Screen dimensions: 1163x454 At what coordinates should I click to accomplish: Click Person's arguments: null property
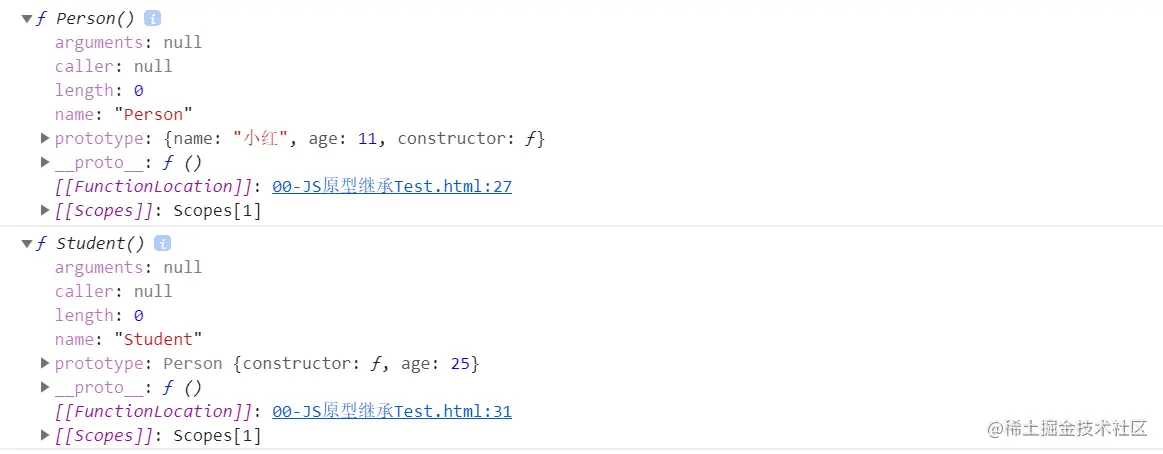click(x=128, y=42)
